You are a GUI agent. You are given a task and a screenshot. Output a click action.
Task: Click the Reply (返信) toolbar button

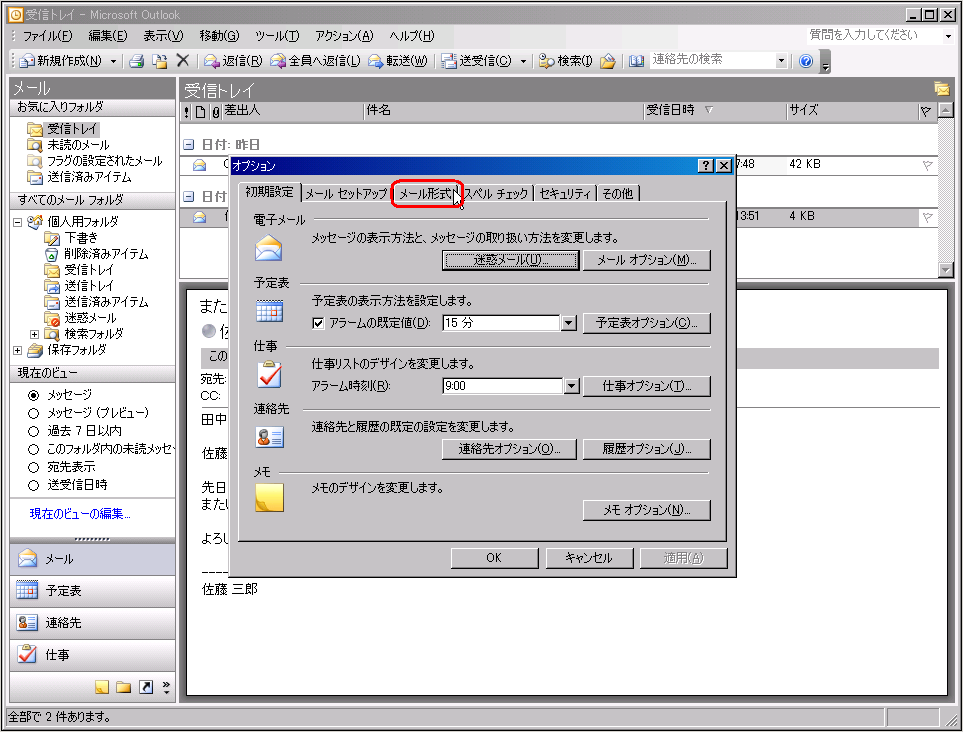click(233, 61)
